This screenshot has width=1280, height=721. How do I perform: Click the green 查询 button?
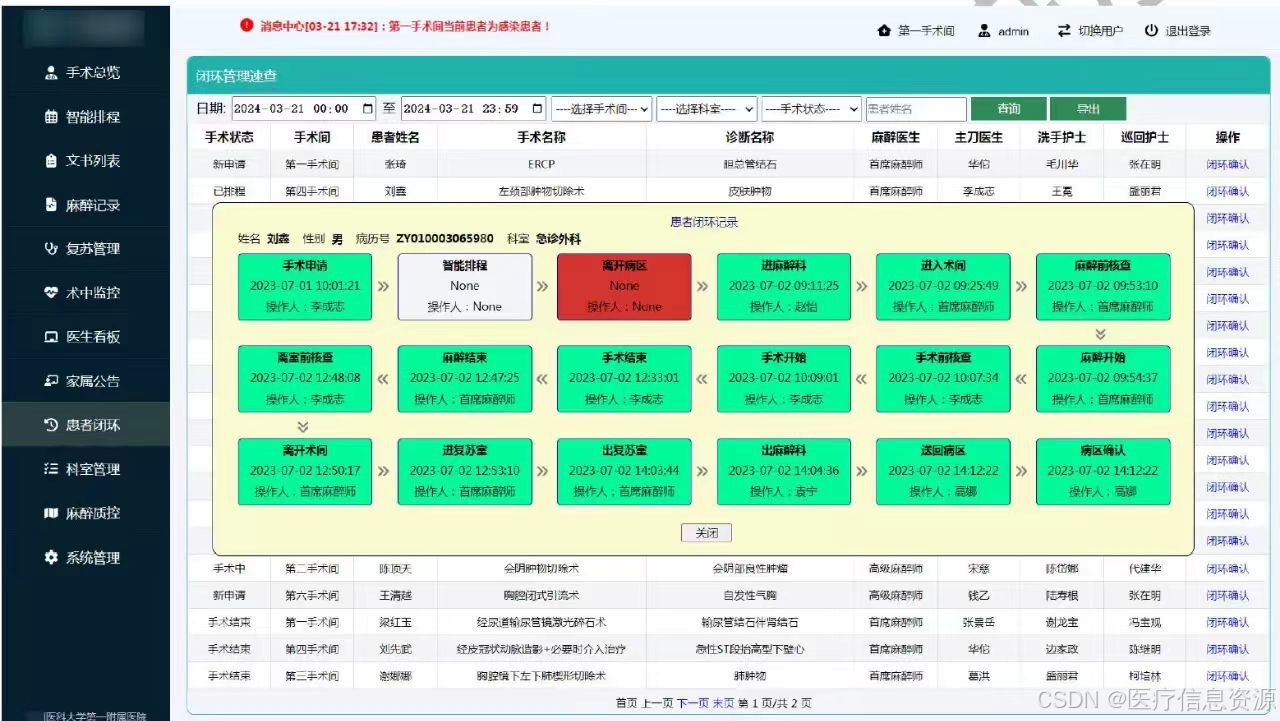(x=1008, y=109)
